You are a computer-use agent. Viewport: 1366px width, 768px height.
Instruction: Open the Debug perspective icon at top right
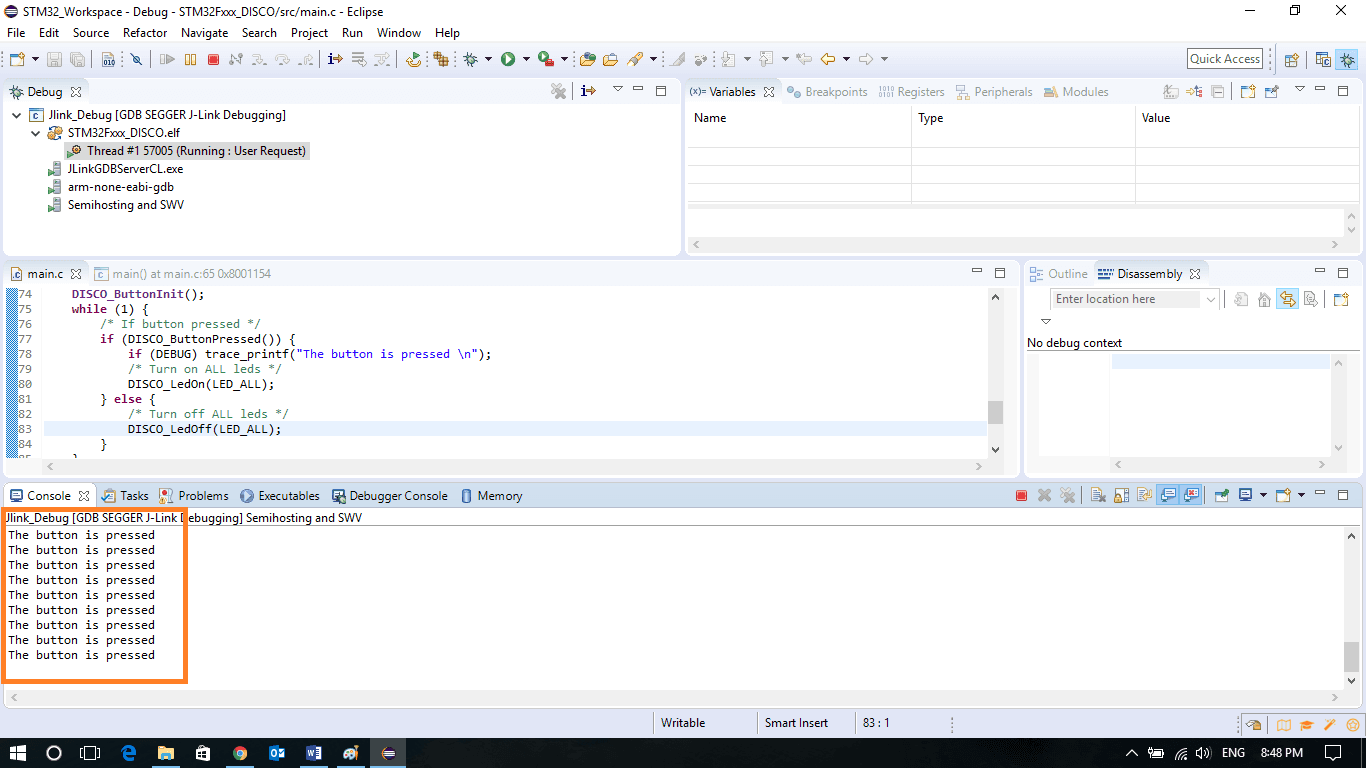click(x=1347, y=59)
